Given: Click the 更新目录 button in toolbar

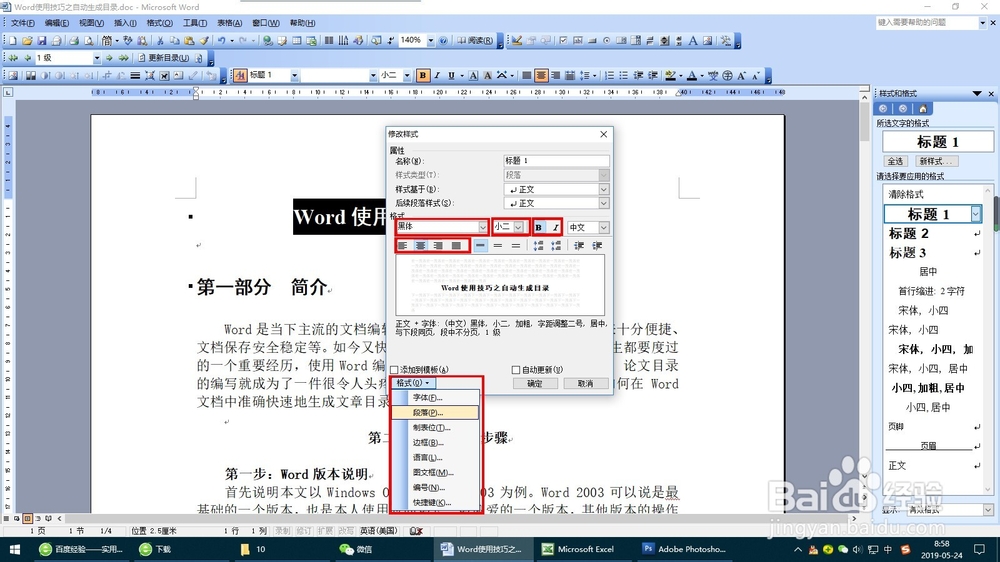Looking at the screenshot, I should 163,58.
